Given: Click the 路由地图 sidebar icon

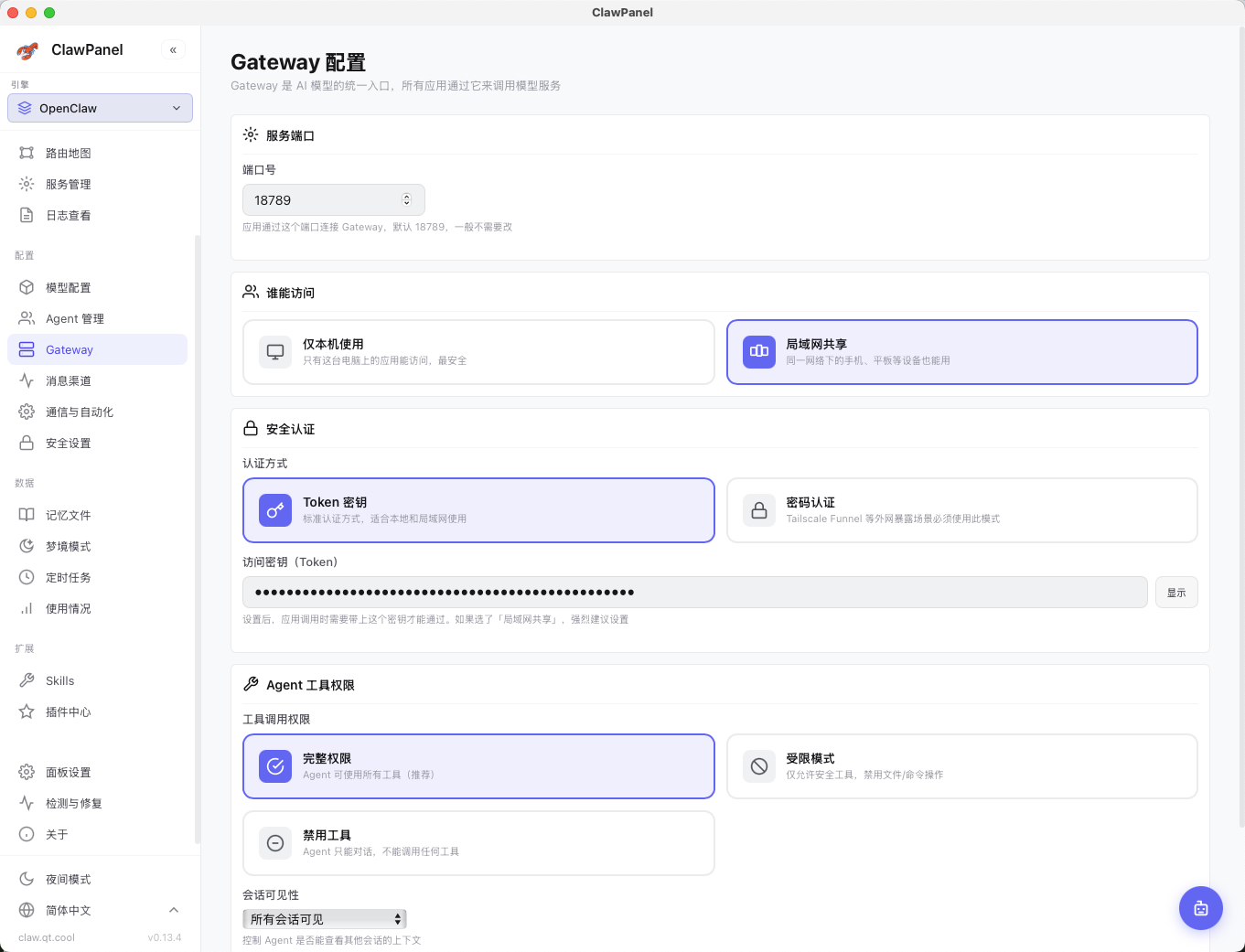Looking at the screenshot, I should coord(27,153).
